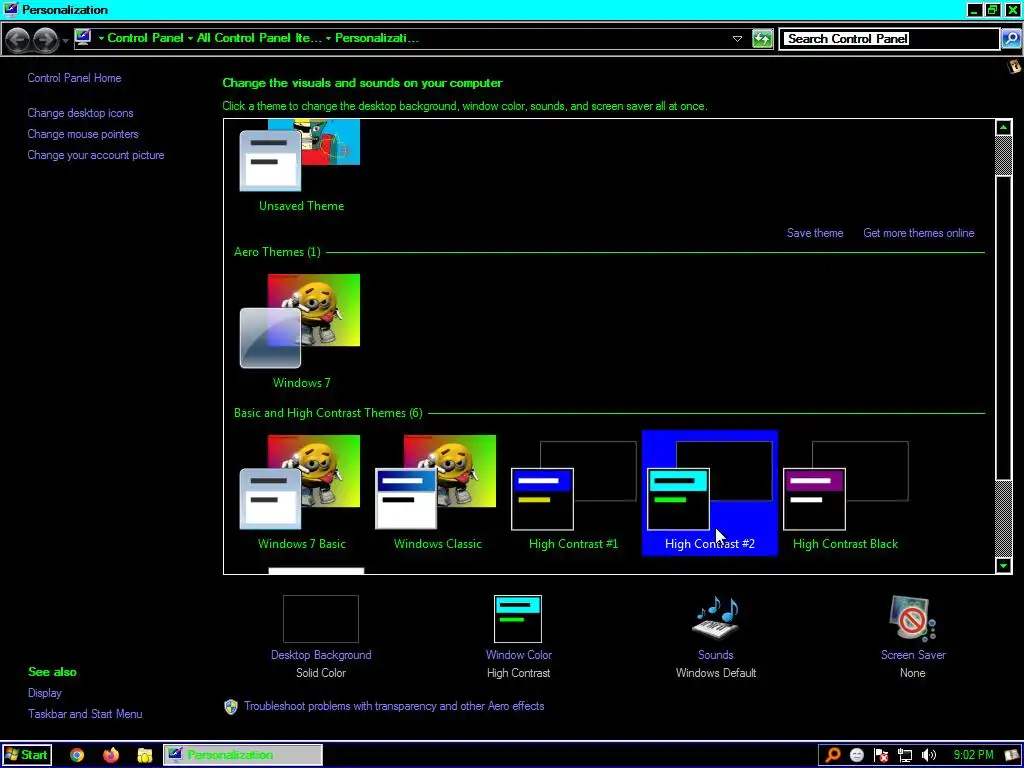Screen dimensions: 1024x768
Task: Click the white face tray icon
Action: 857,756
